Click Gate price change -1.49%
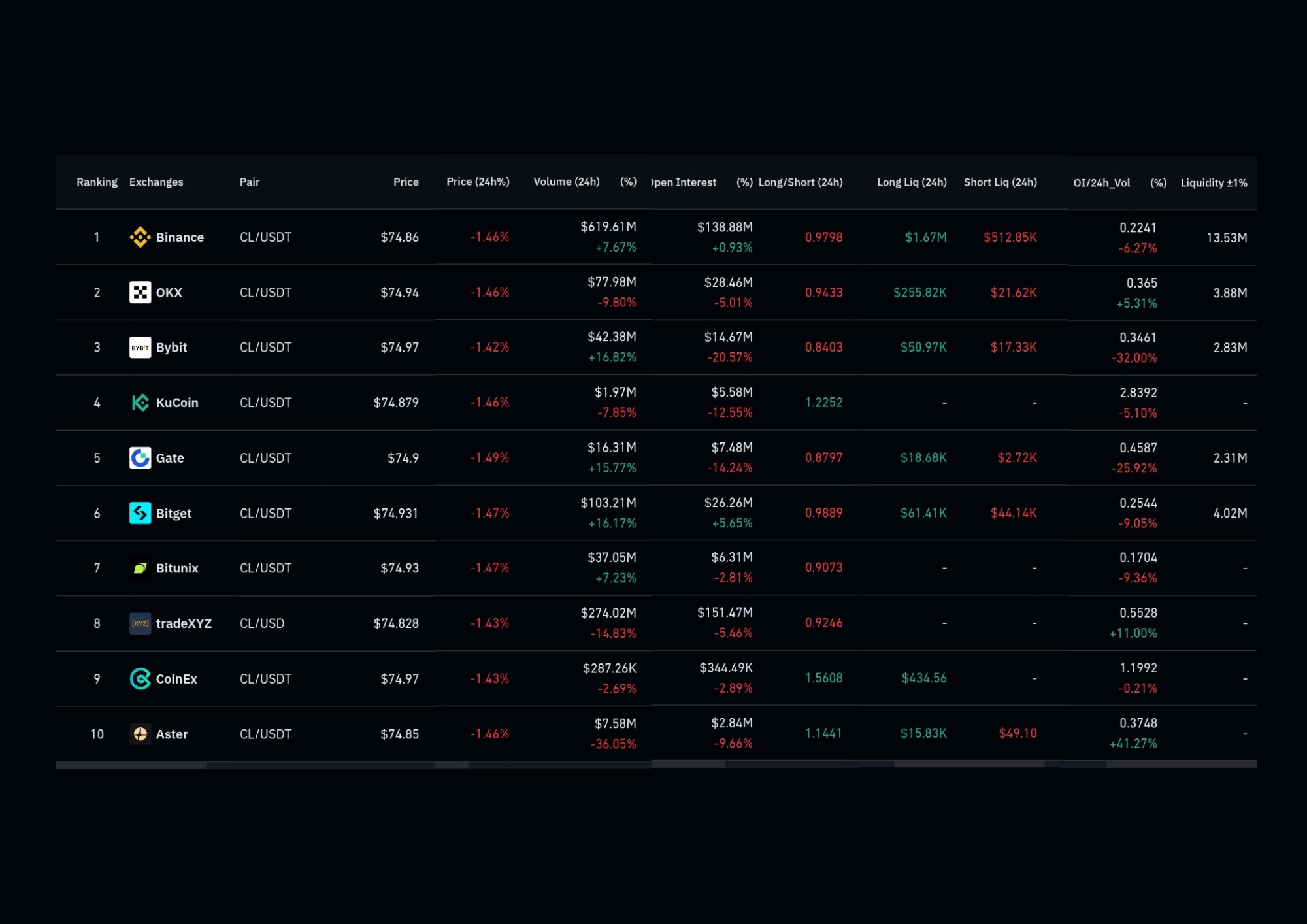Screen dimensions: 1307x924 (x=489, y=458)
